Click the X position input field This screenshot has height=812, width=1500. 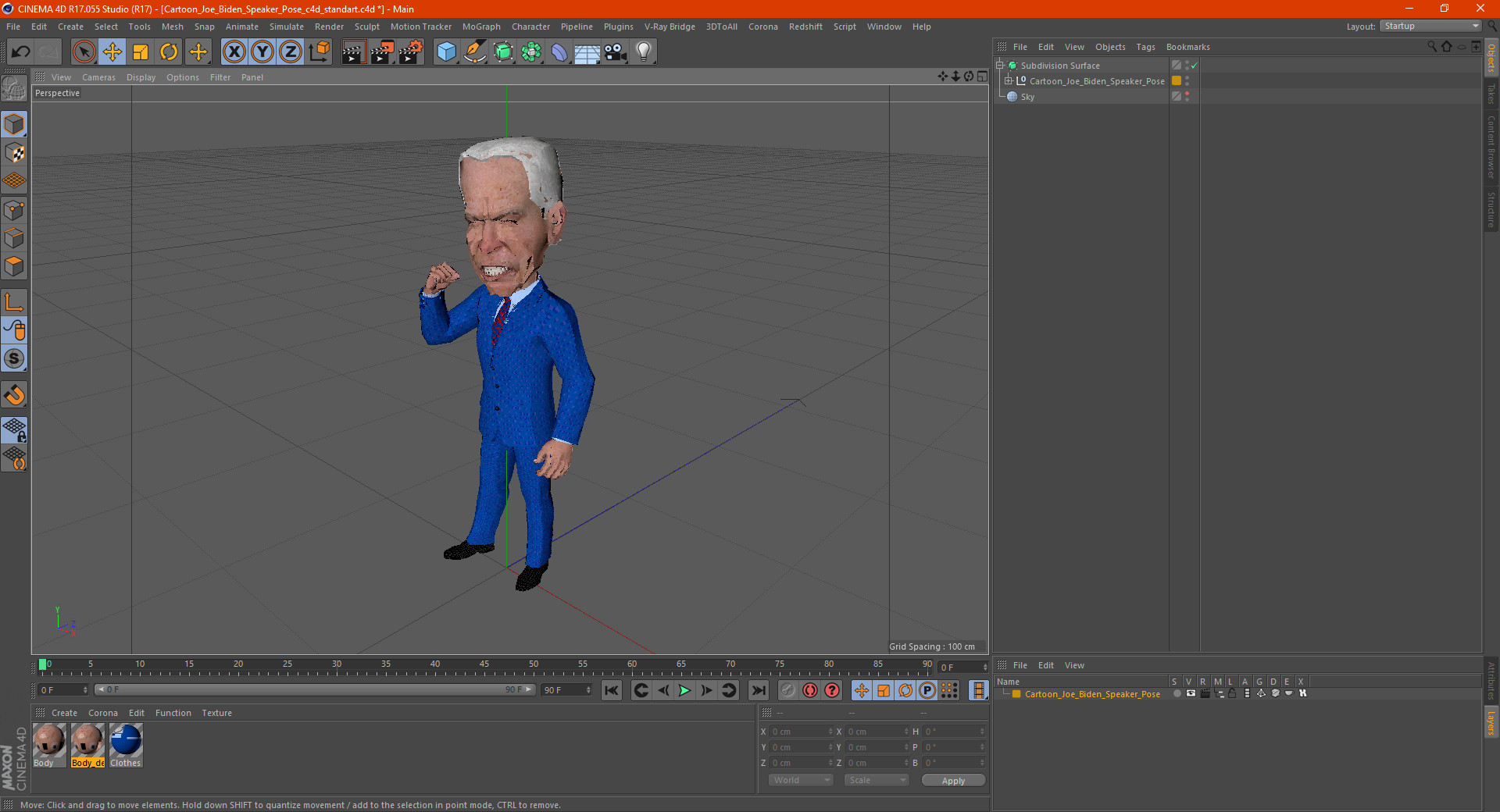802,732
